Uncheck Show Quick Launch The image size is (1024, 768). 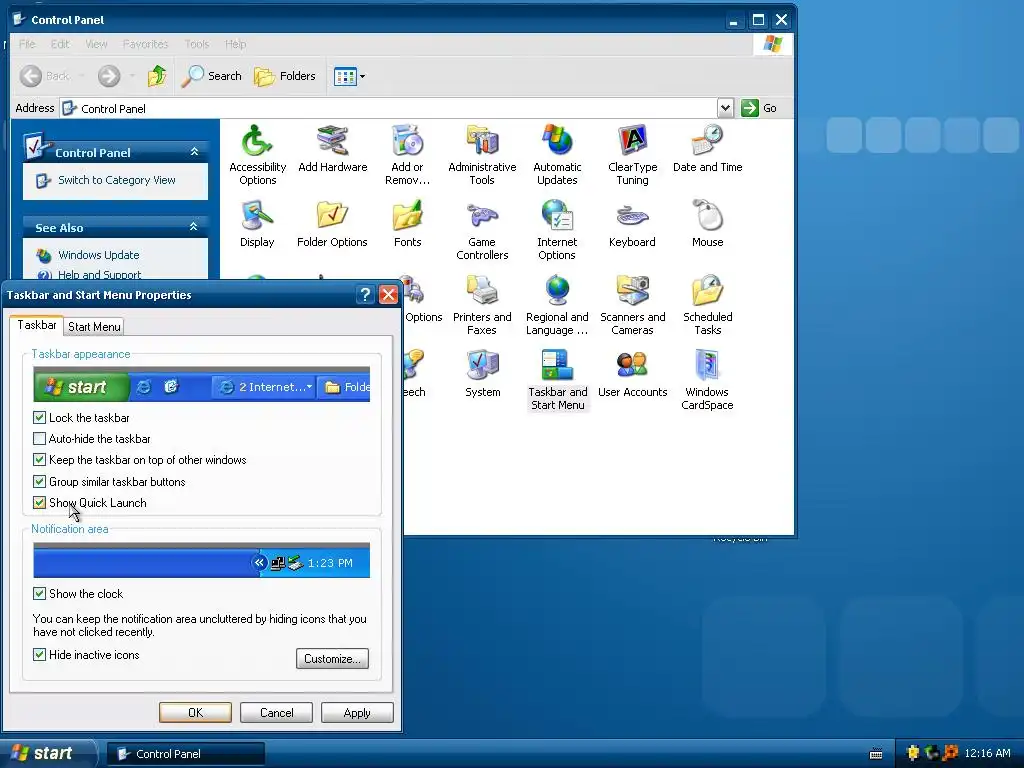[39, 503]
